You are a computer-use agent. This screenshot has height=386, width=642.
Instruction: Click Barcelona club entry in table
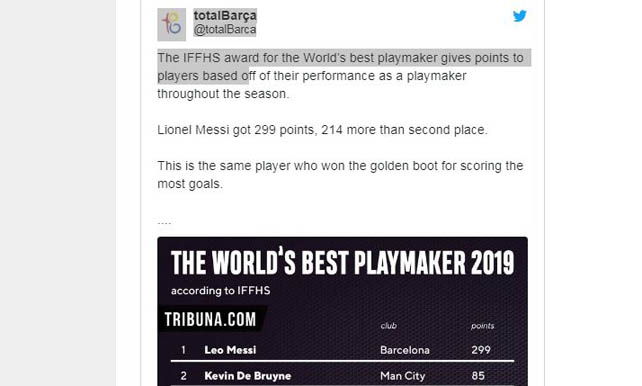click(405, 350)
